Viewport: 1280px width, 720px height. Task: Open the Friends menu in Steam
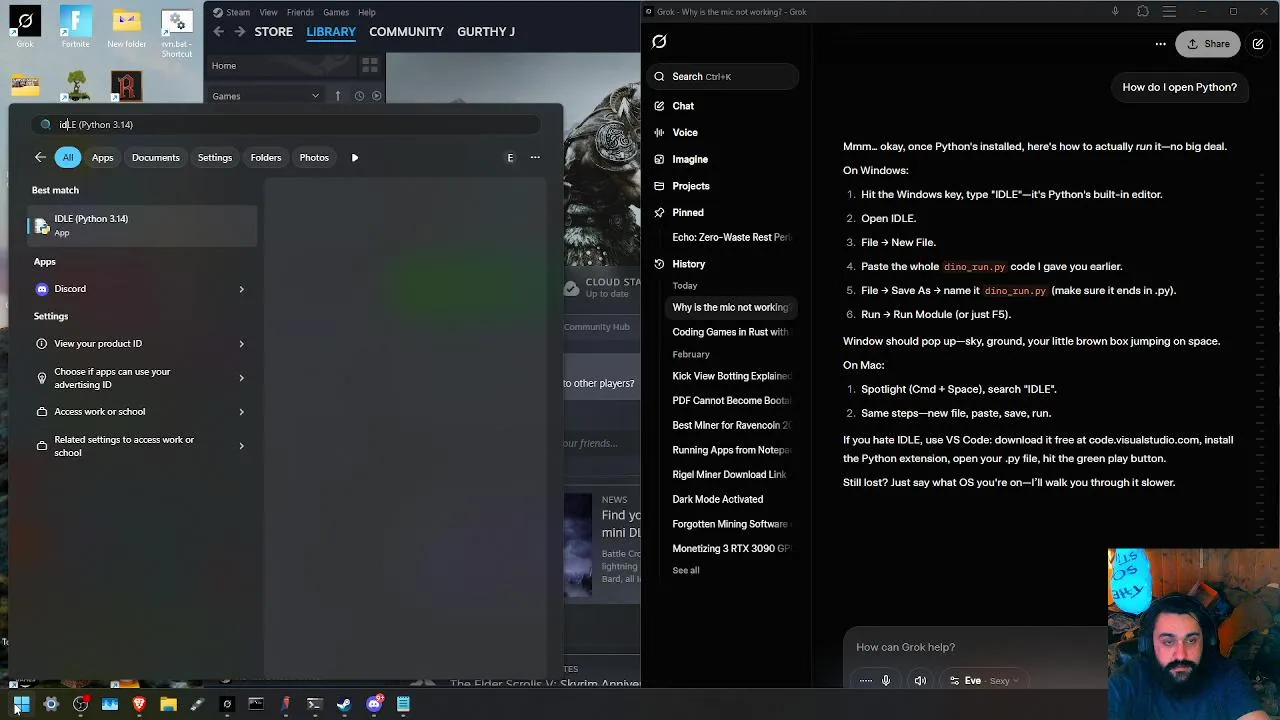pos(300,12)
